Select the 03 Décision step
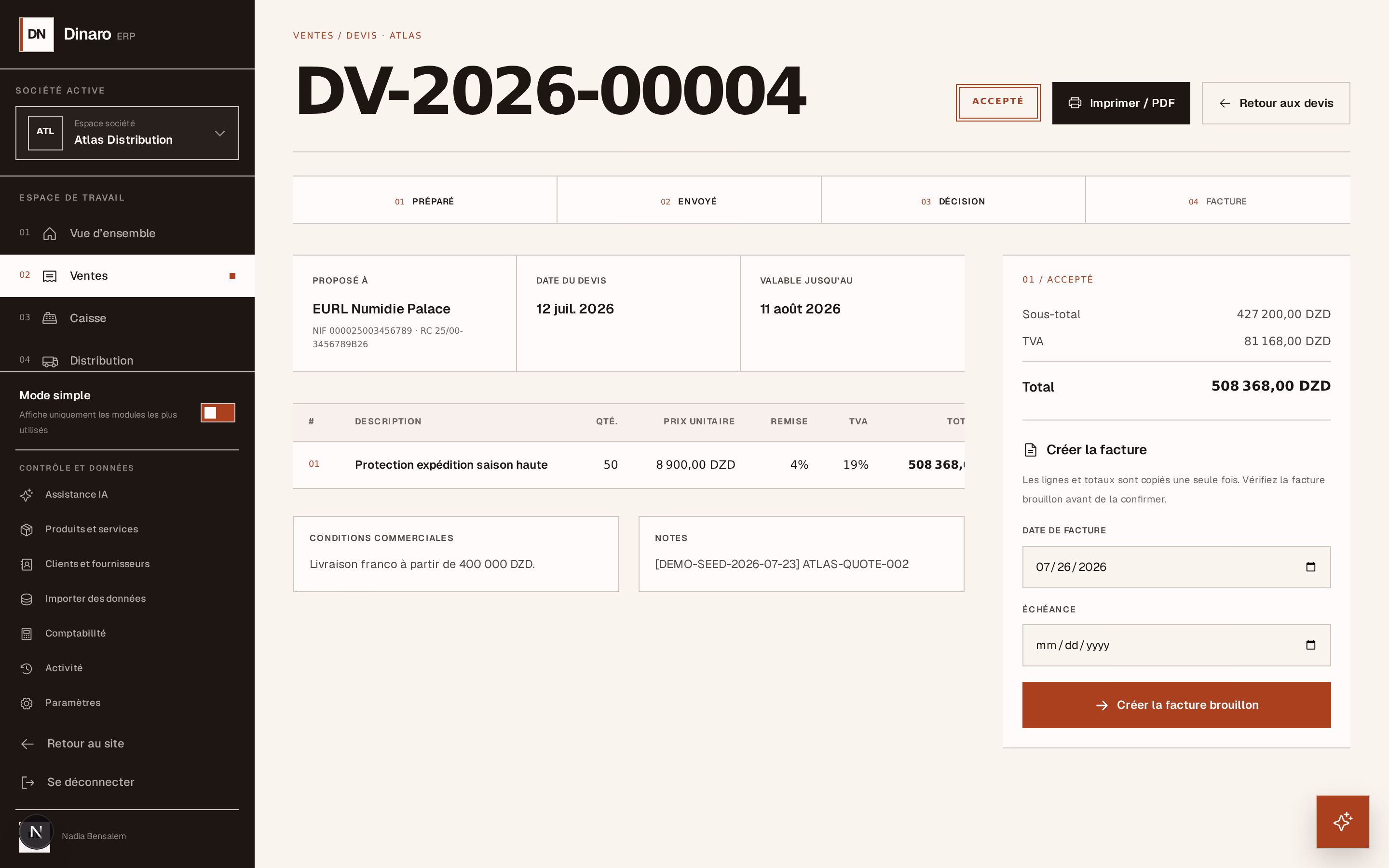This screenshot has width=1389, height=868. [953, 200]
